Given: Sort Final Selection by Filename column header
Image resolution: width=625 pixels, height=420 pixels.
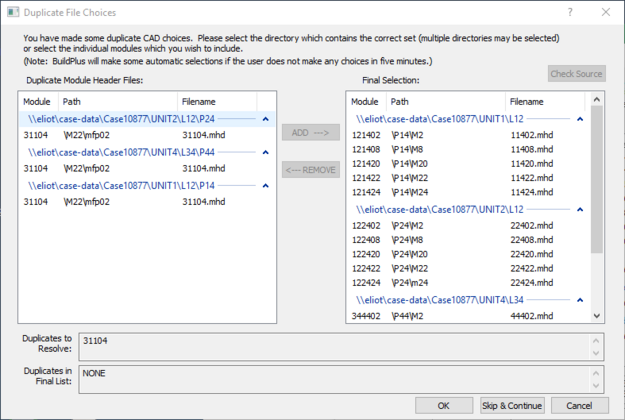Looking at the screenshot, I should click(527, 101).
